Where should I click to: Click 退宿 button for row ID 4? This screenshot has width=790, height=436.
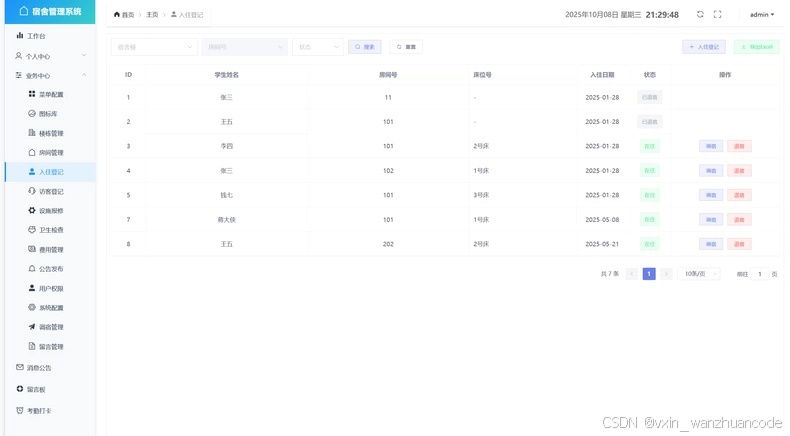739,171
